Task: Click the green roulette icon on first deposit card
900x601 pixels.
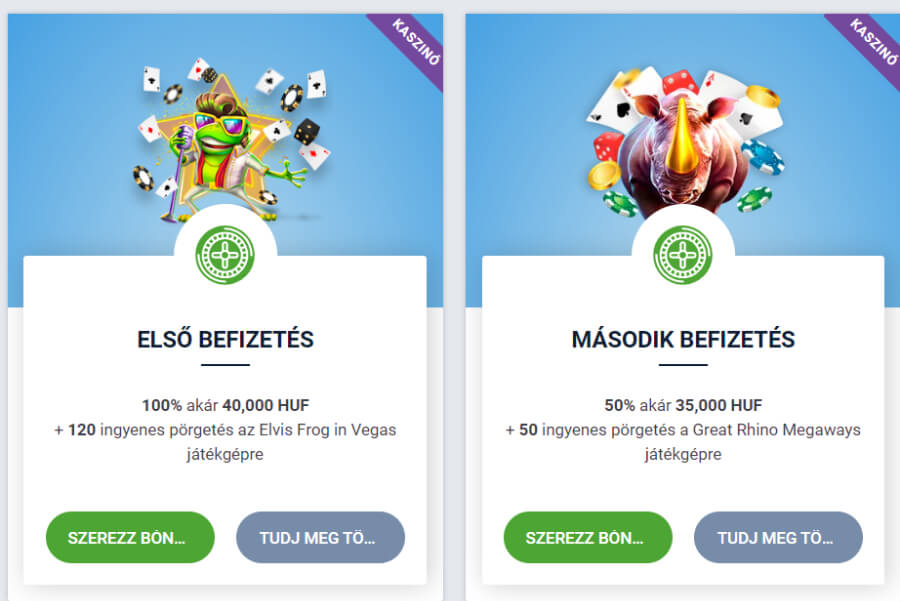Action: pyautogui.click(x=225, y=255)
